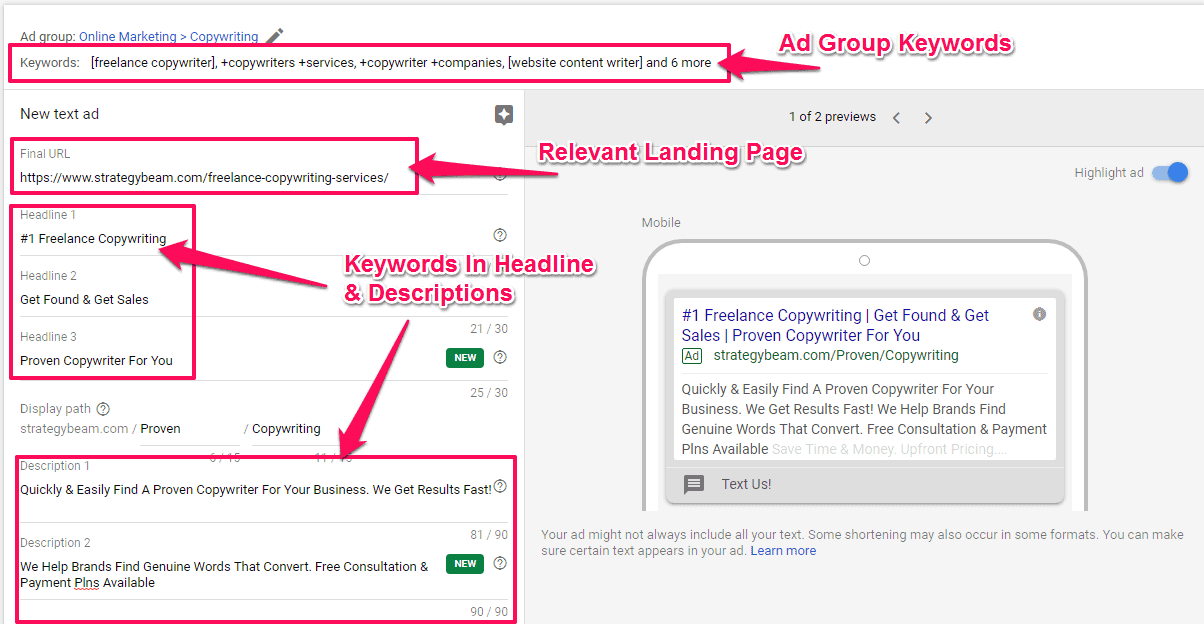Click the Display path 'Proven' field
1204x624 pixels.
tap(189, 429)
